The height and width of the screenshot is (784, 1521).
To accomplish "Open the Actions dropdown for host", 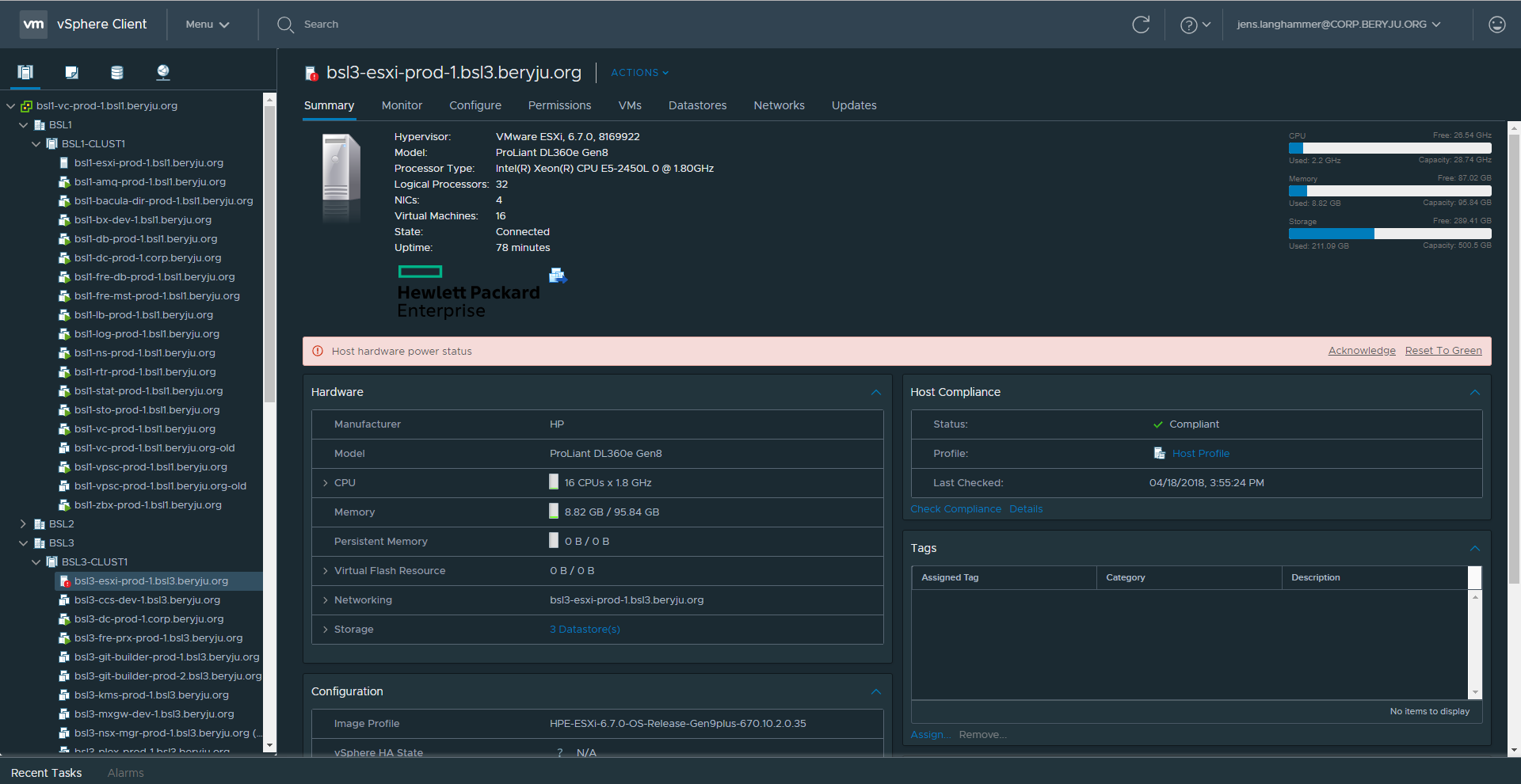I will pos(640,72).
